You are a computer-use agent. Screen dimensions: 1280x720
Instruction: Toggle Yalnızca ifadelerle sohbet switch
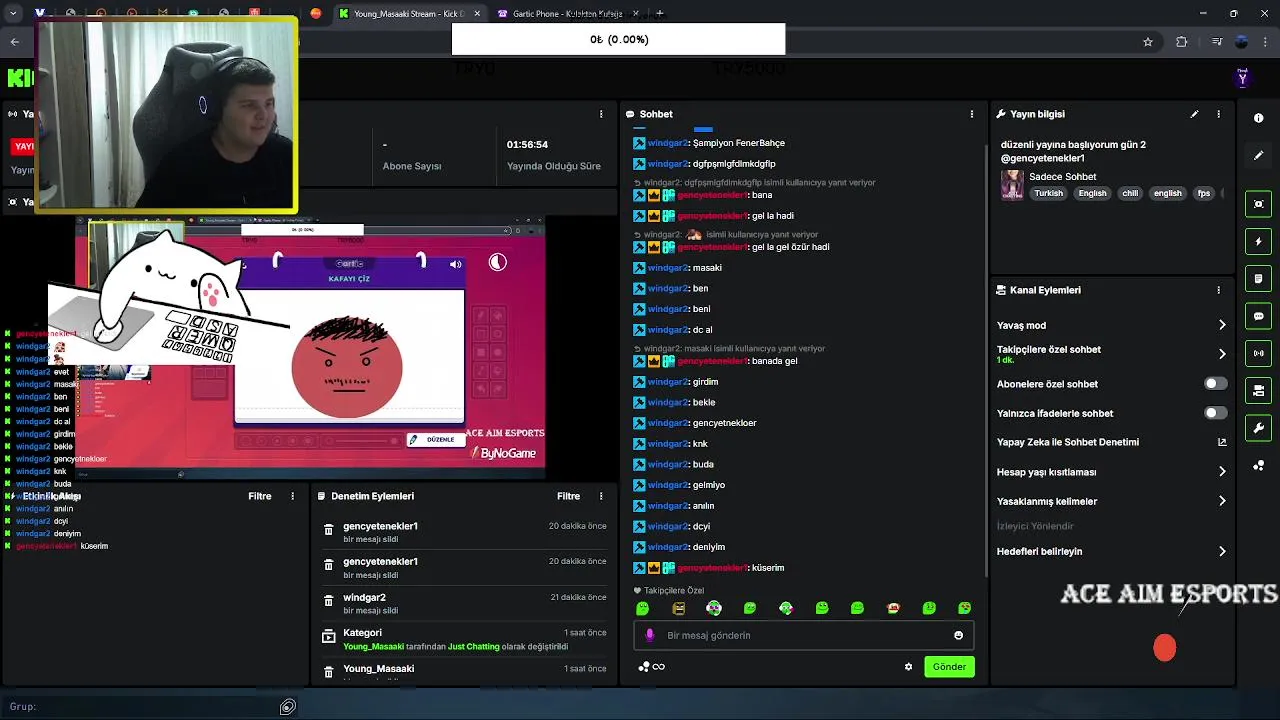tap(1215, 413)
